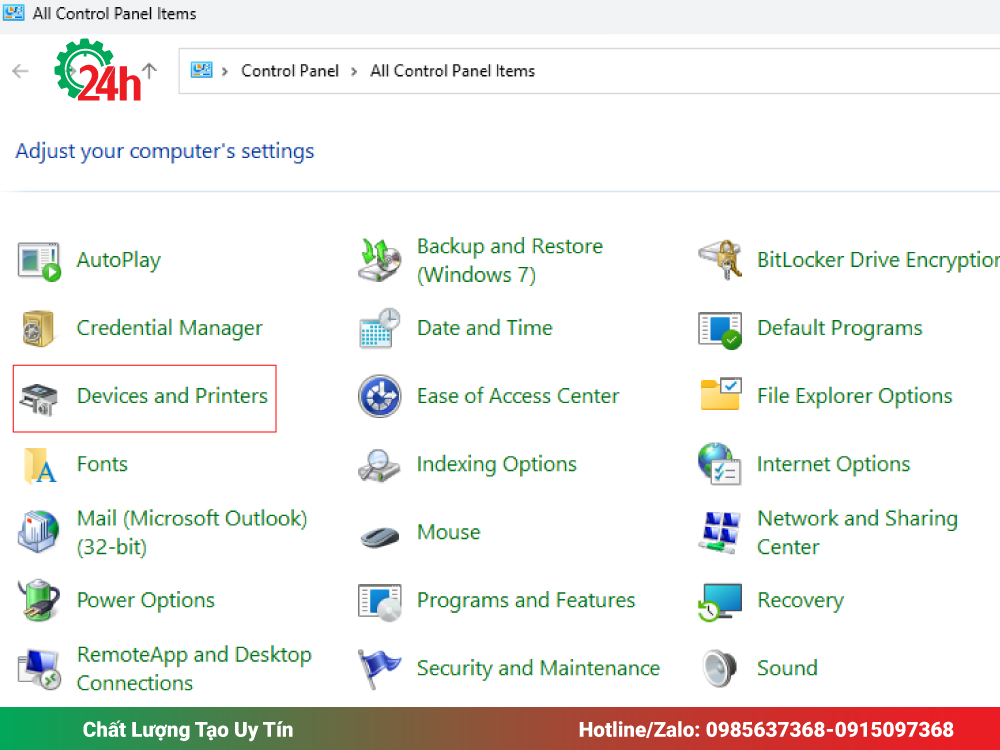This screenshot has width=1000, height=750.
Task: Open the Network and Sharing Center link
Action: [857, 533]
